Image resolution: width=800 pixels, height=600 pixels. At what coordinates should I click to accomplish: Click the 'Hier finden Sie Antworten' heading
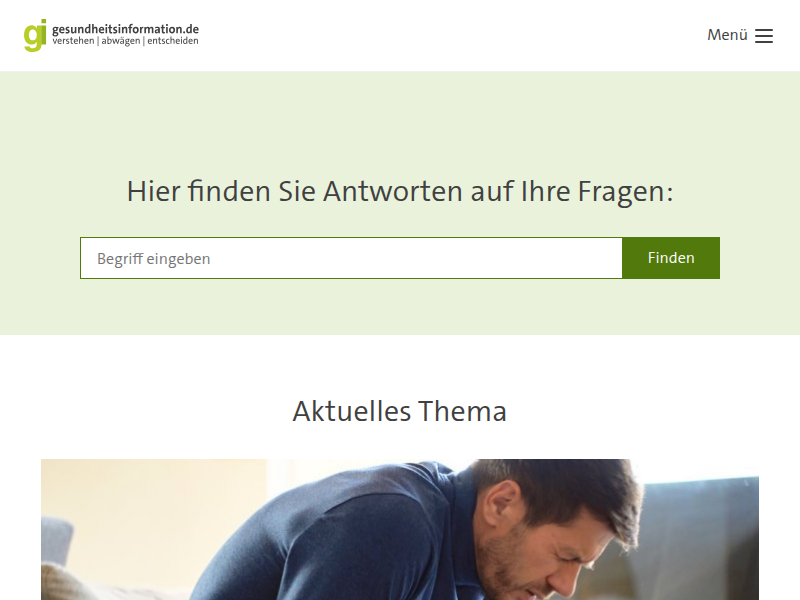click(400, 192)
